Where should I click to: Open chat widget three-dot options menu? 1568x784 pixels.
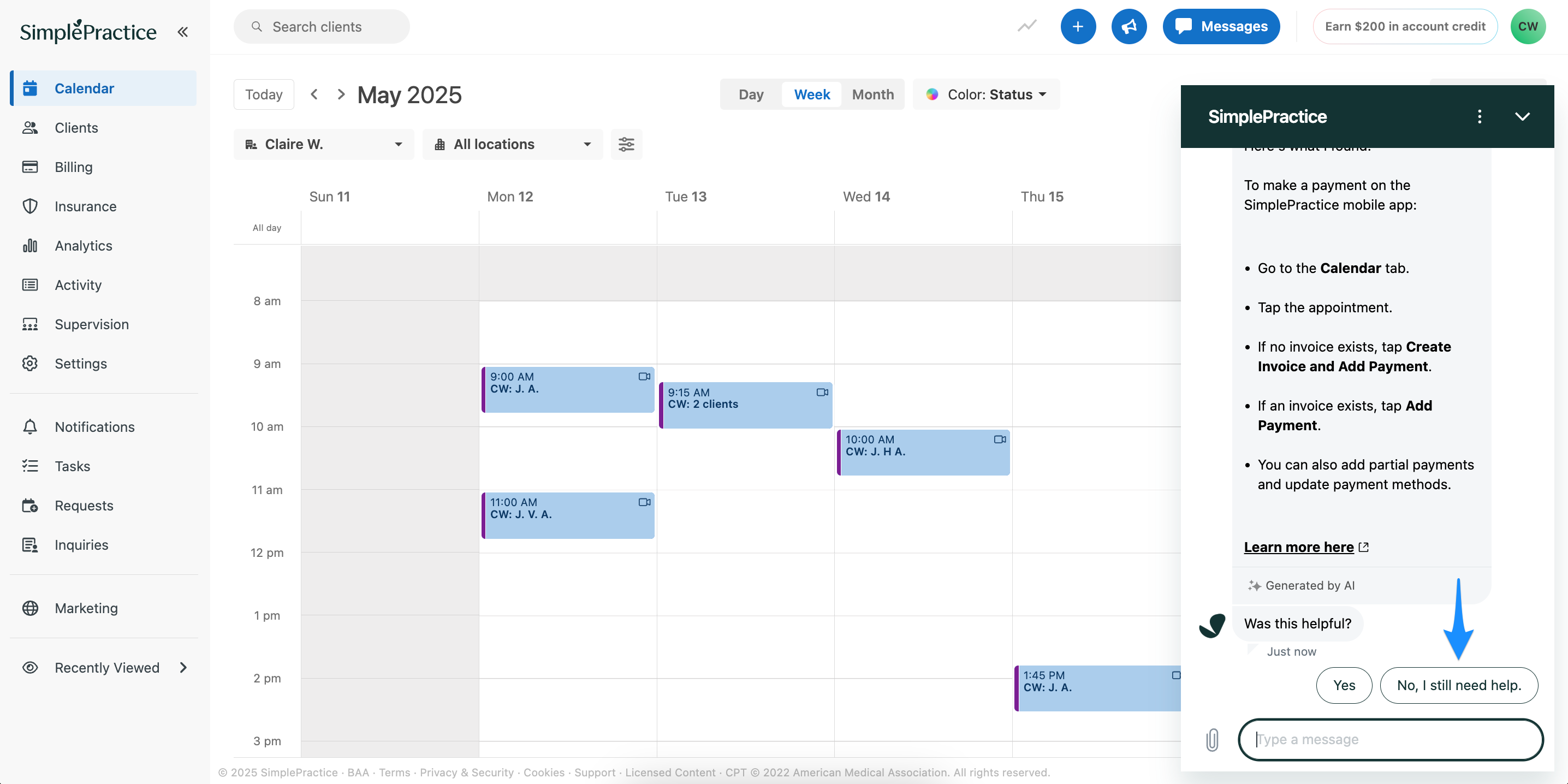pyautogui.click(x=1480, y=116)
